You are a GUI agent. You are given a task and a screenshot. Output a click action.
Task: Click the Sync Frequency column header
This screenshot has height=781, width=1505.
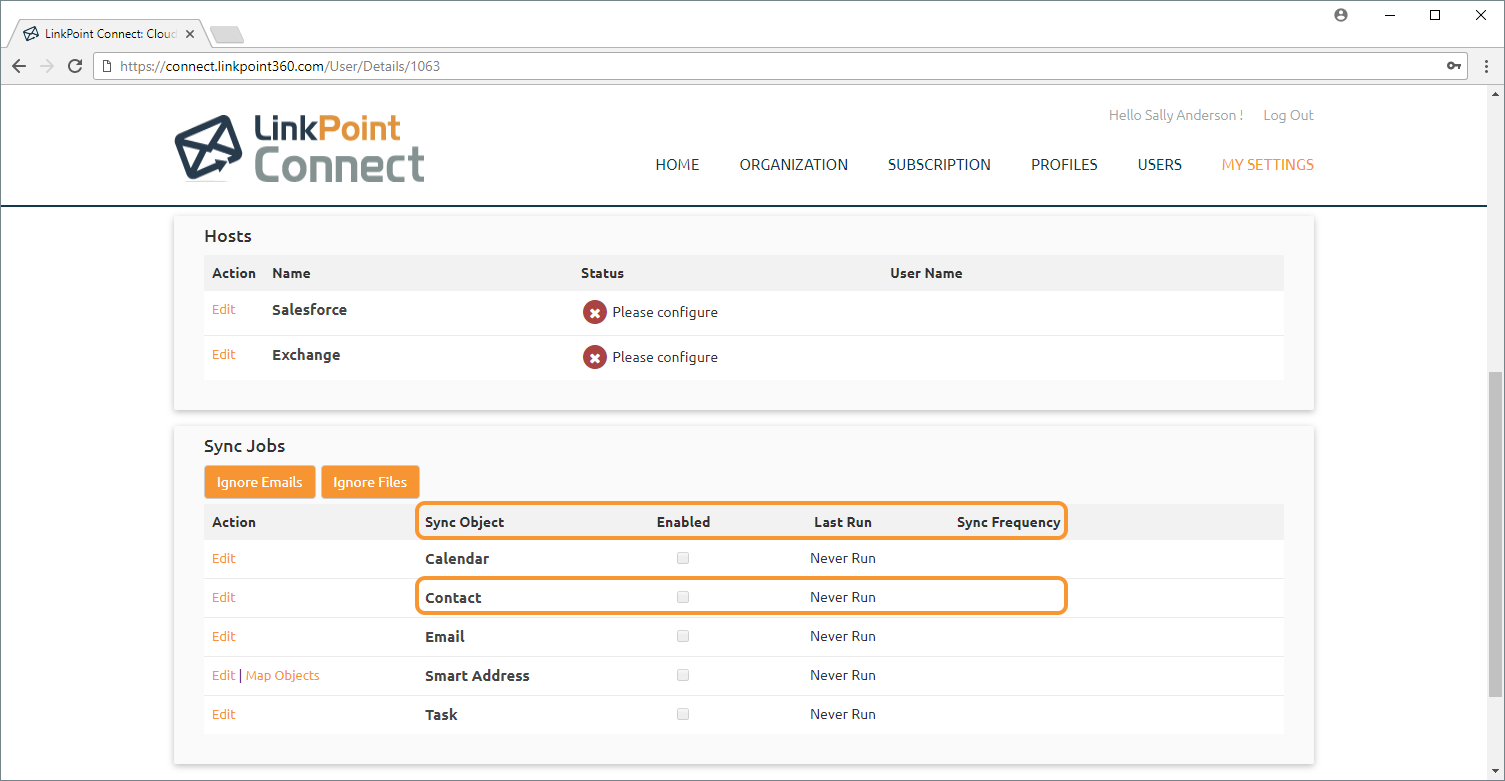pyautogui.click(x=1008, y=522)
